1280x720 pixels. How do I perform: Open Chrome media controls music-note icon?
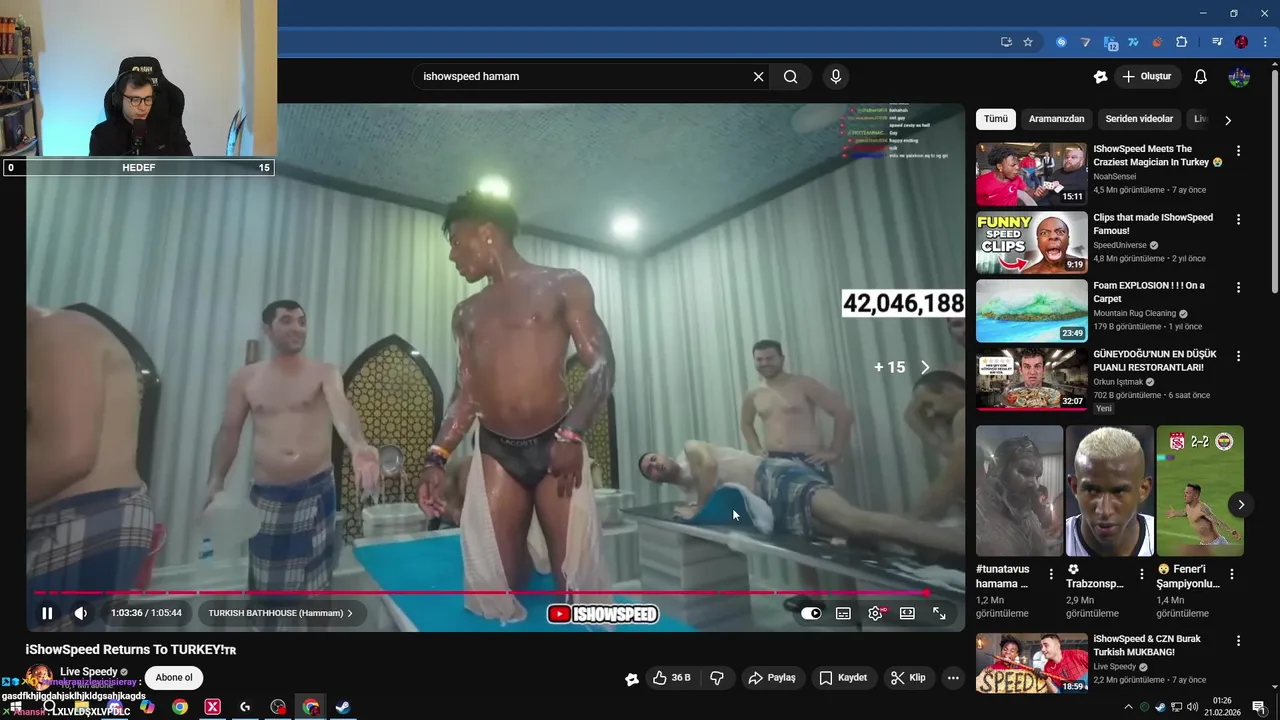(1217, 42)
